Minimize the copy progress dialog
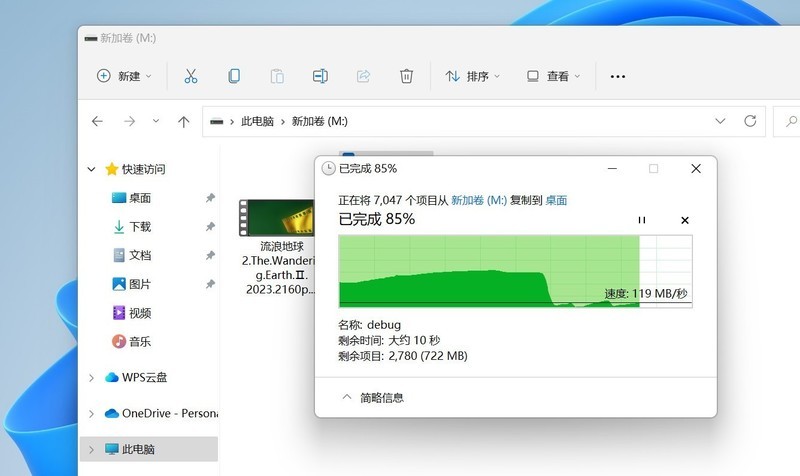This screenshot has width=800, height=476. (x=612, y=168)
